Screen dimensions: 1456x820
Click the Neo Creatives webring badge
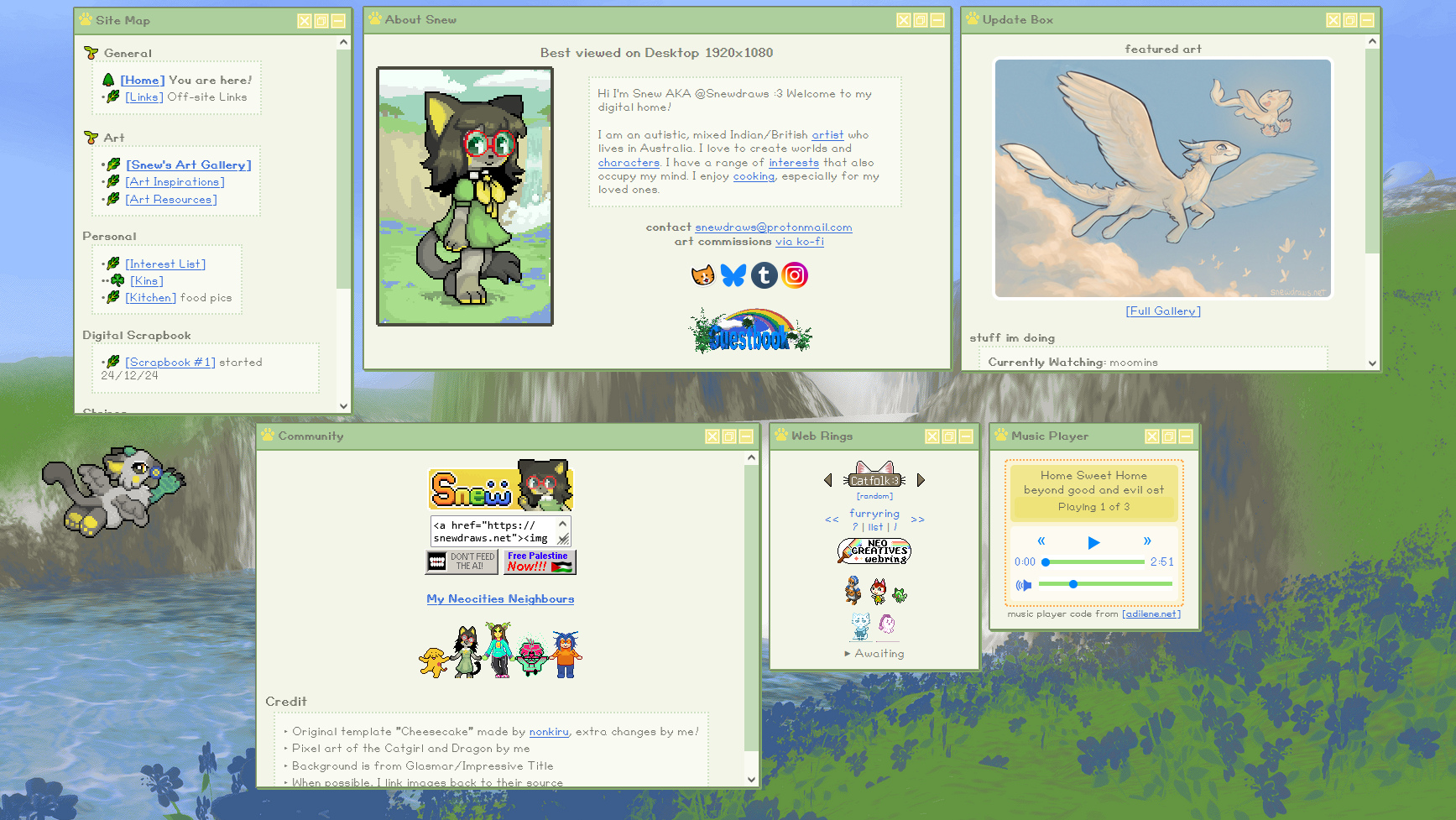coord(874,551)
